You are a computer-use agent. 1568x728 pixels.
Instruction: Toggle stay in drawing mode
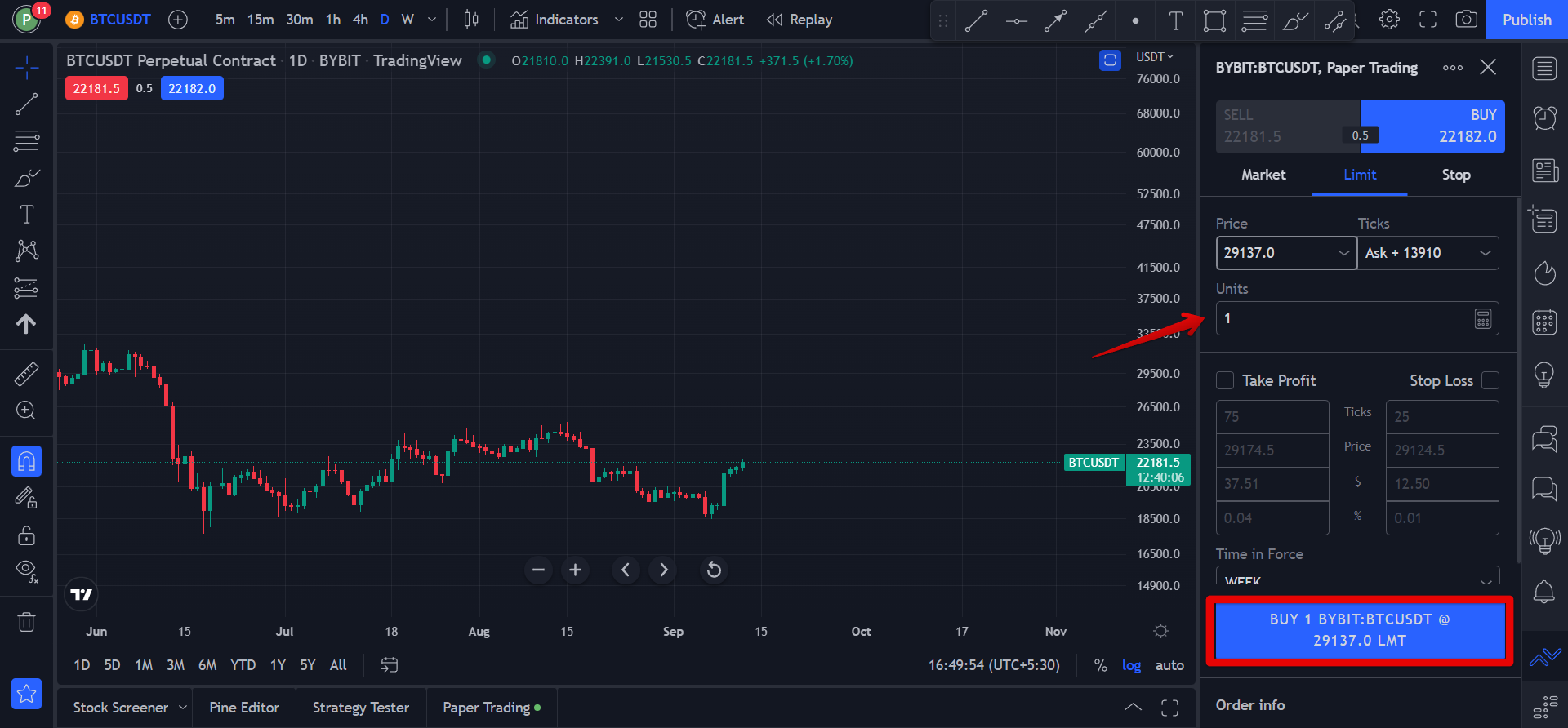pos(26,498)
